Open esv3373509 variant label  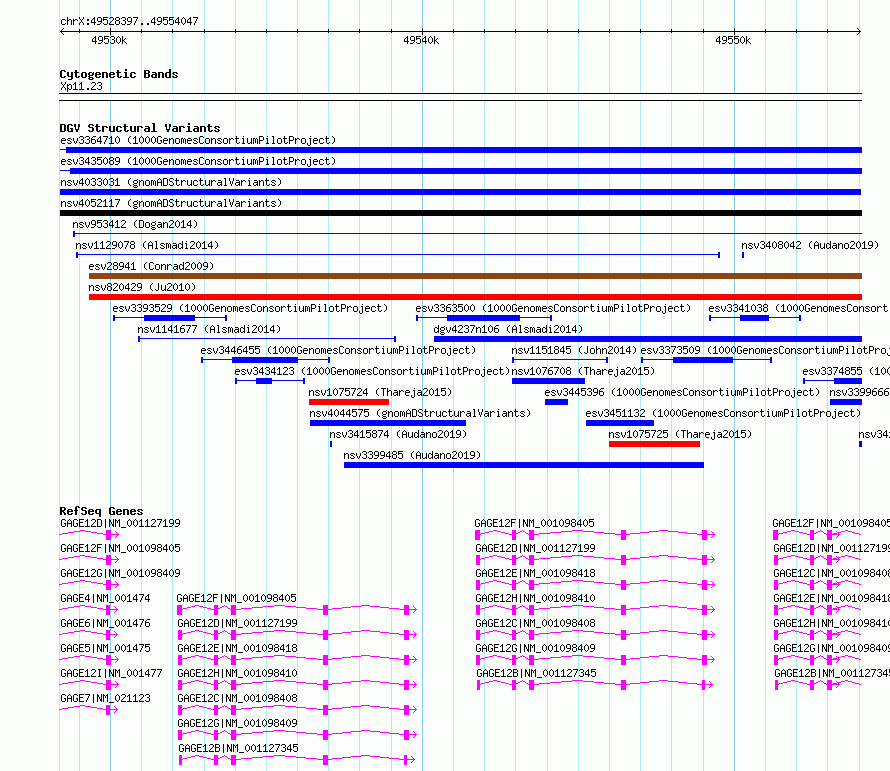tap(765, 350)
